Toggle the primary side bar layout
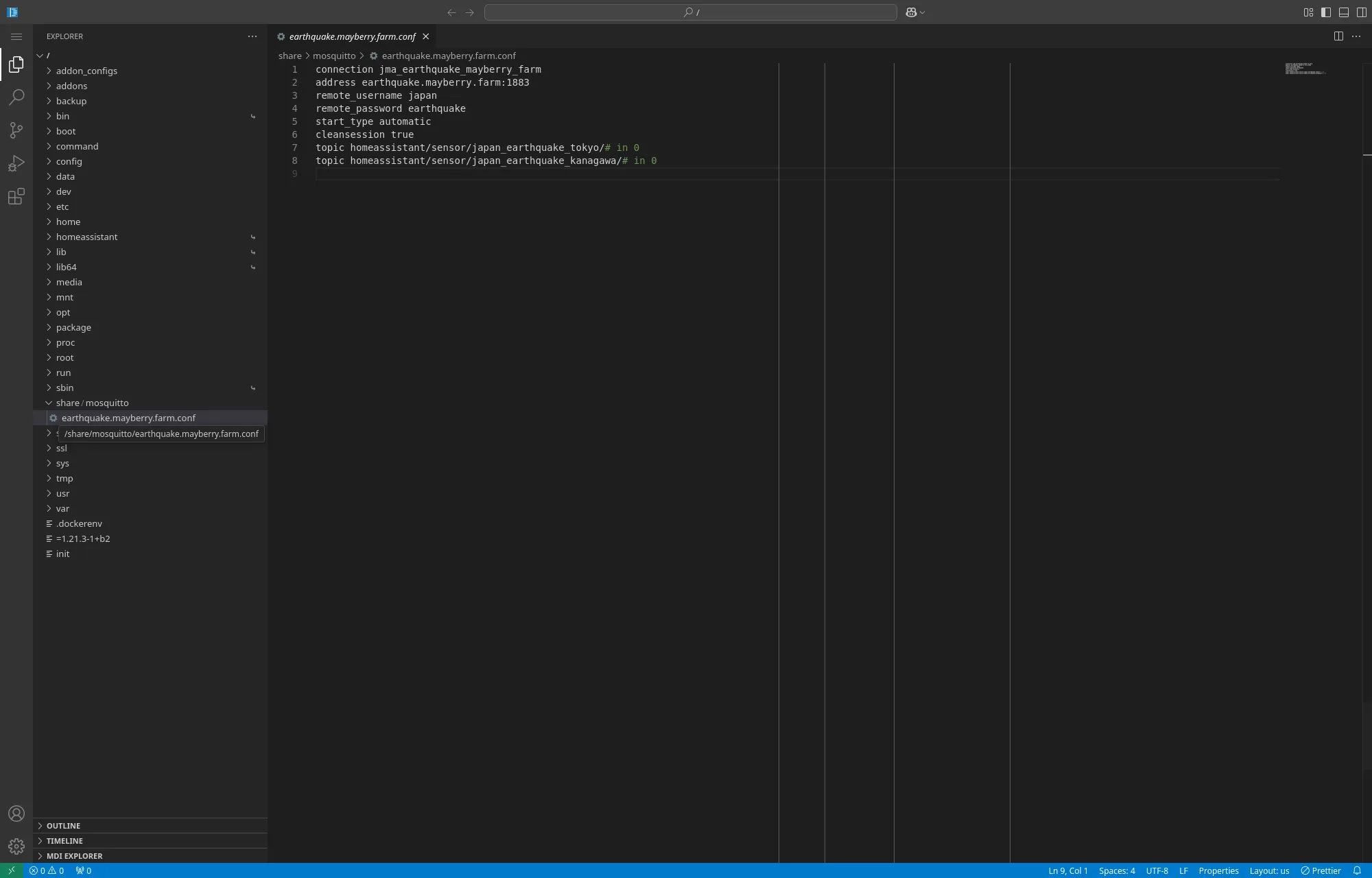Screen dimensions: 1372x878 1325,12
